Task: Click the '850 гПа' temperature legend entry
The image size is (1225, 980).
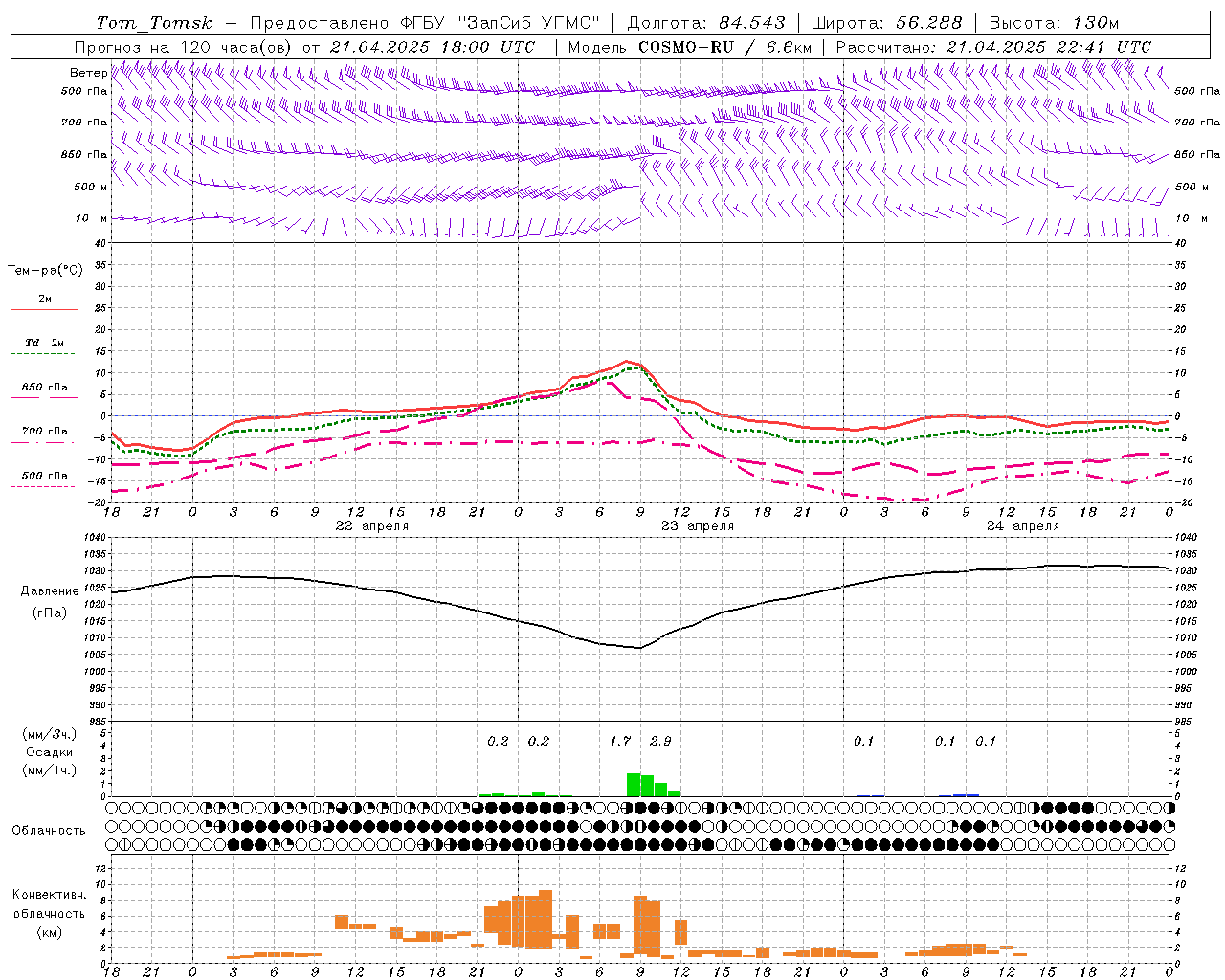Action: (x=45, y=387)
